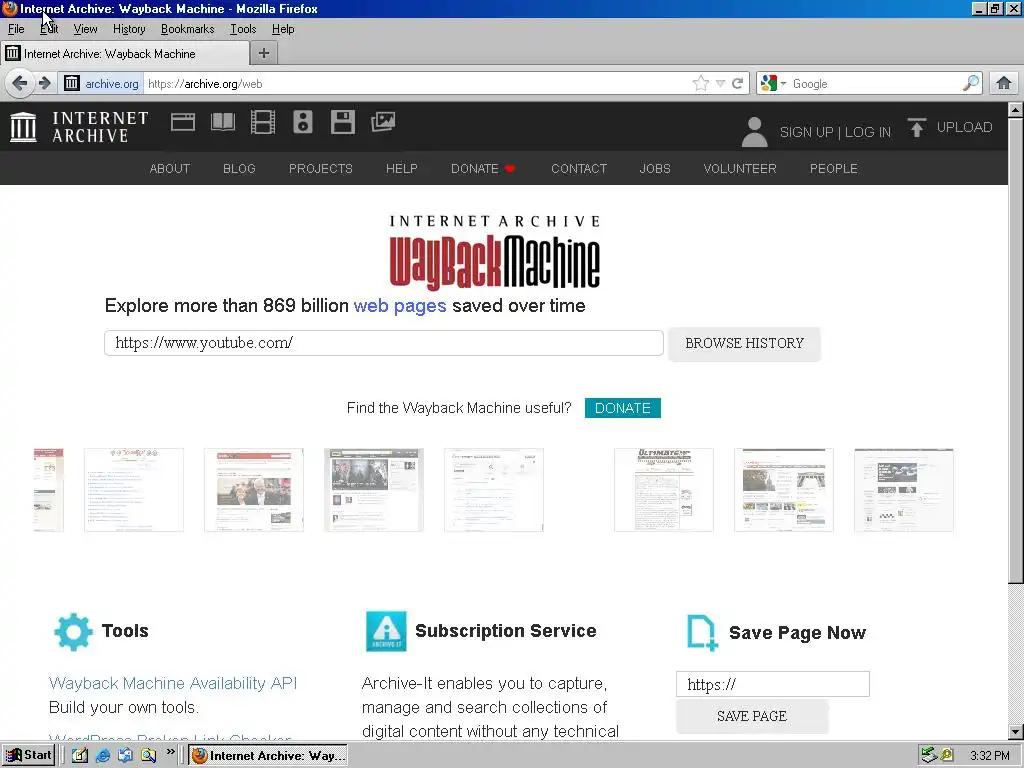Go back with the browser Back arrow
This screenshot has height=768, width=1024.
click(20, 84)
